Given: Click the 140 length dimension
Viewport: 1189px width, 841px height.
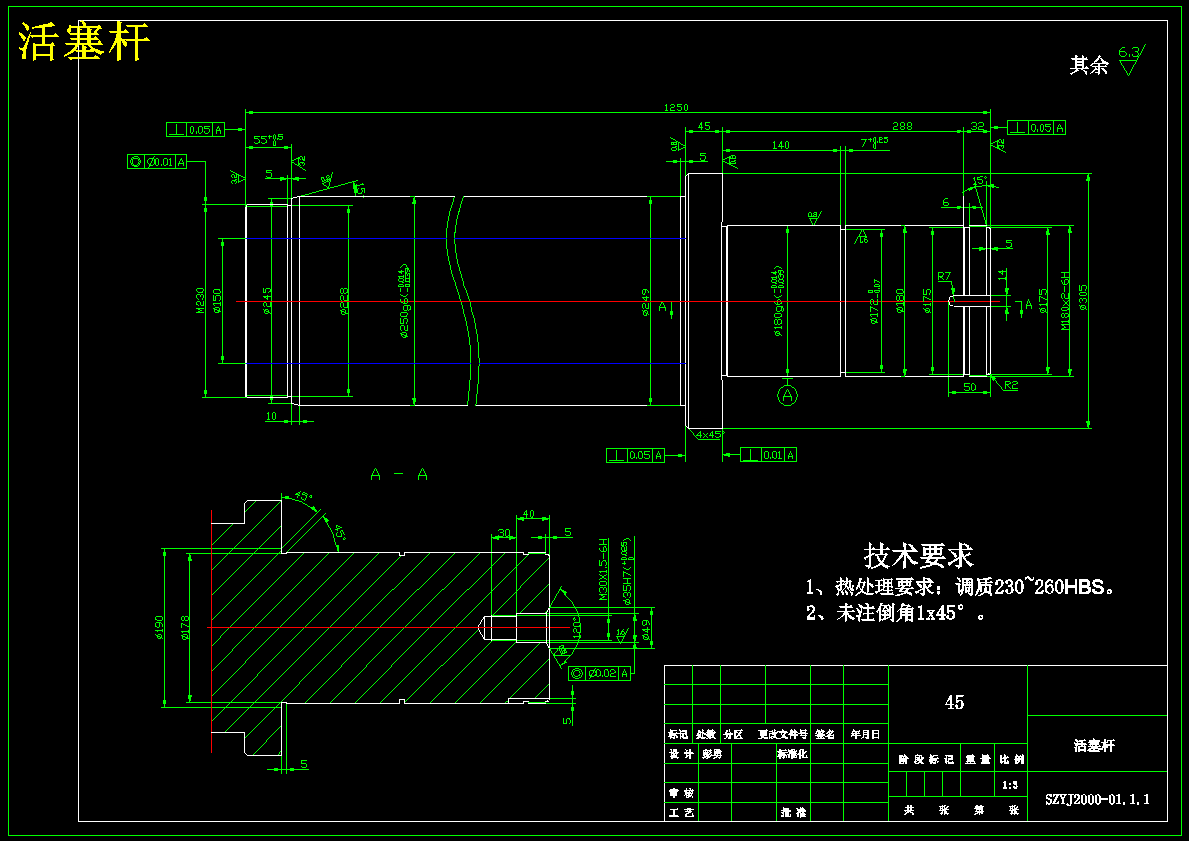Looking at the screenshot, I should [x=780, y=145].
